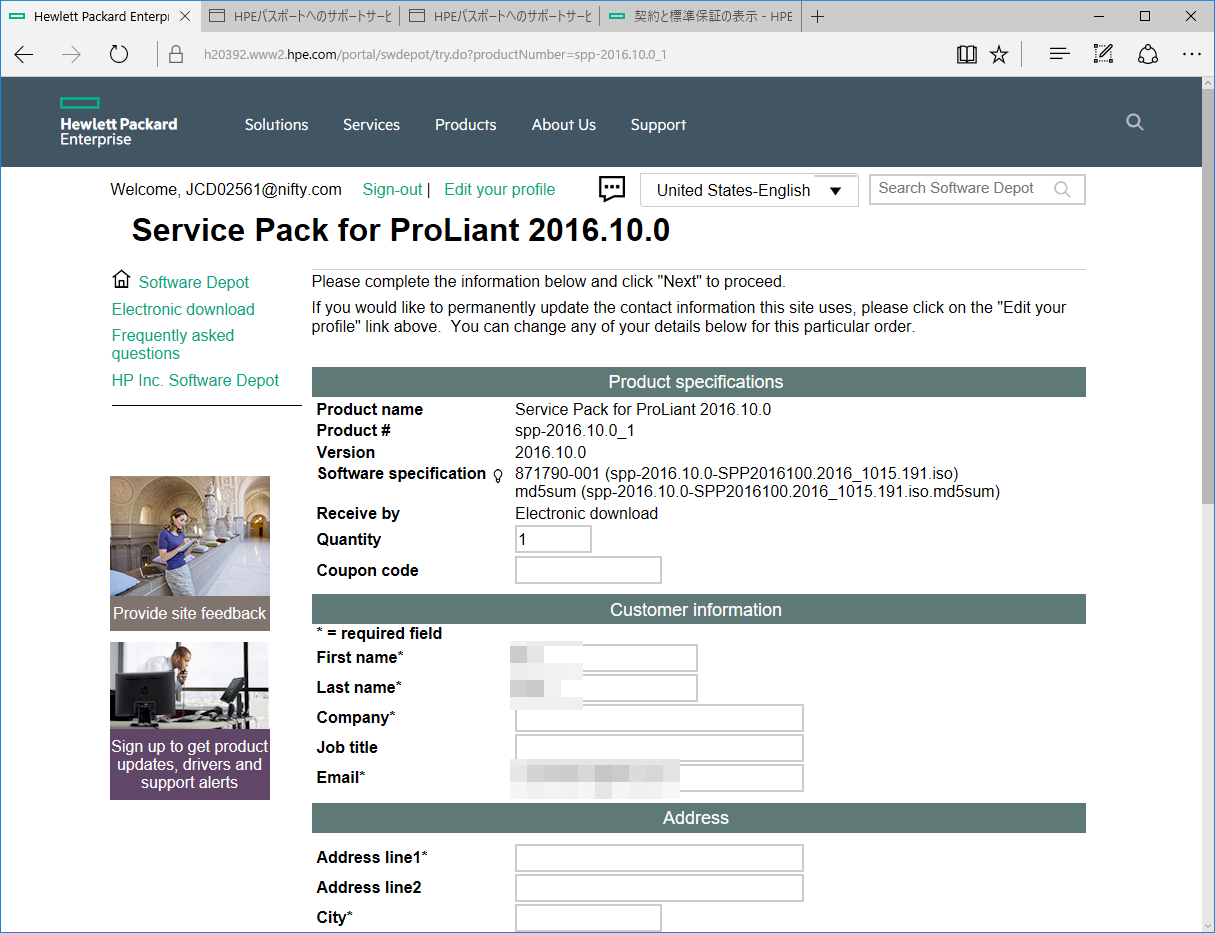Switch to the third HPE passport tab
The height and width of the screenshot is (933, 1215).
500,16
